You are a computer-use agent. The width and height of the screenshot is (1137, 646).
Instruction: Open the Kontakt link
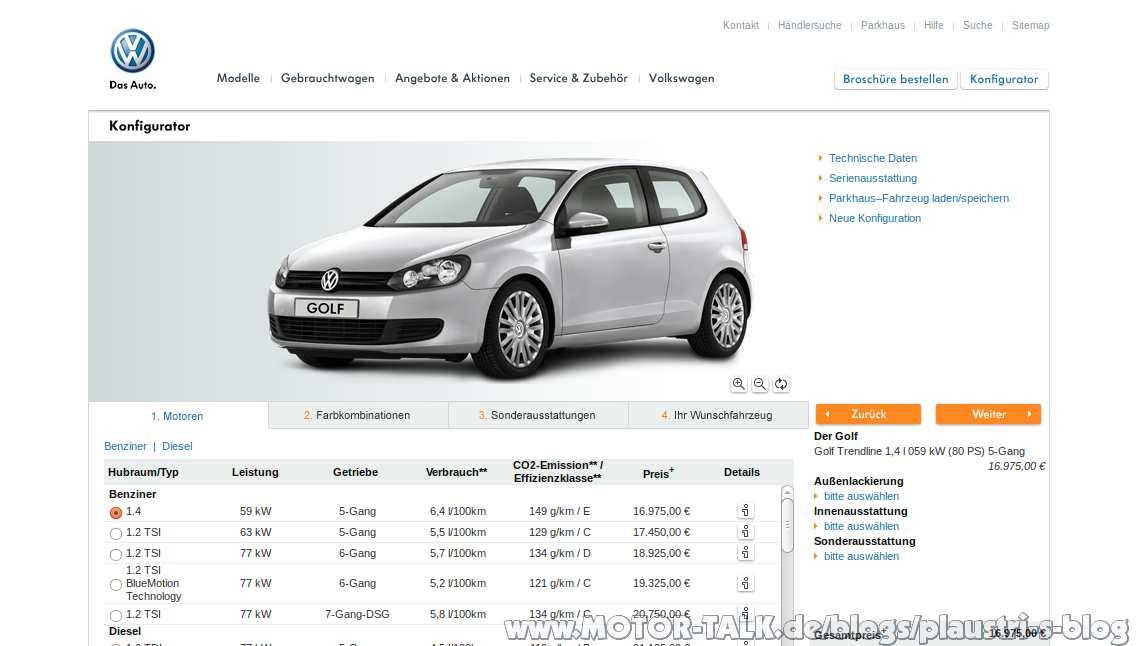click(x=740, y=25)
